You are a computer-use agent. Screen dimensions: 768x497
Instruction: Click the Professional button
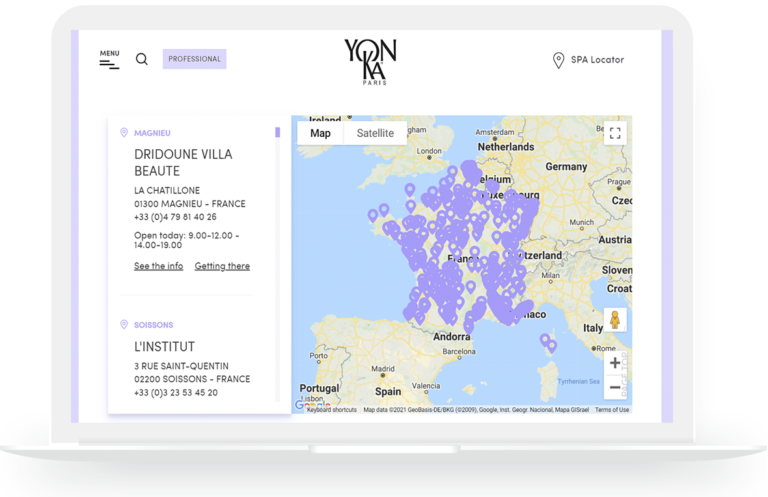(x=194, y=59)
